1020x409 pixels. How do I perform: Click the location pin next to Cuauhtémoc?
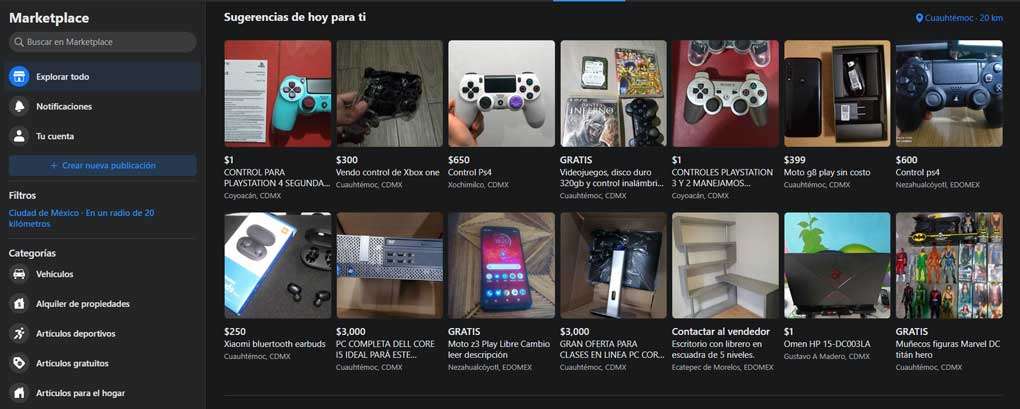(x=919, y=18)
